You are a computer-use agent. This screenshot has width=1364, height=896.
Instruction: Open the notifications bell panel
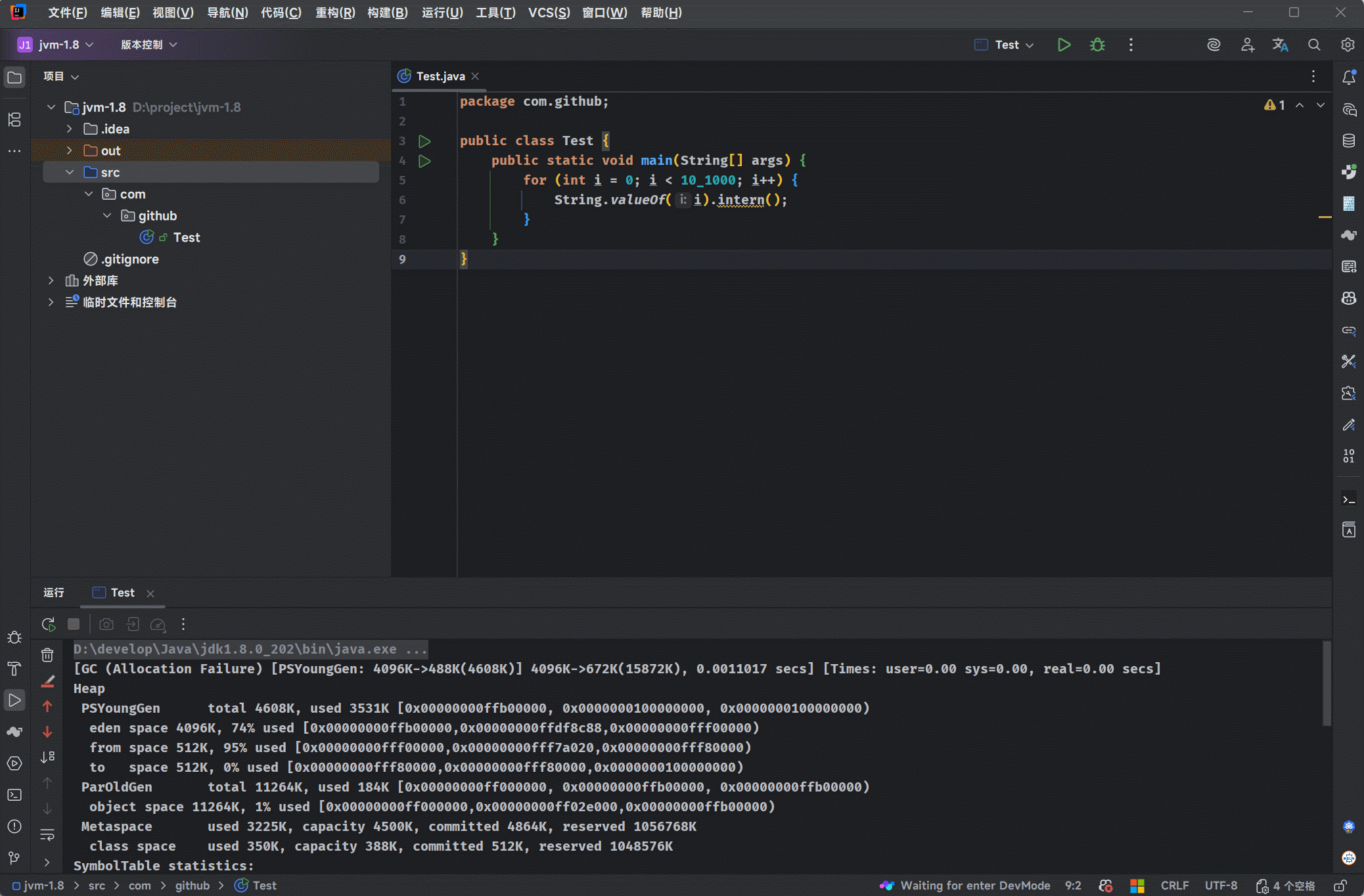click(x=1349, y=78)
